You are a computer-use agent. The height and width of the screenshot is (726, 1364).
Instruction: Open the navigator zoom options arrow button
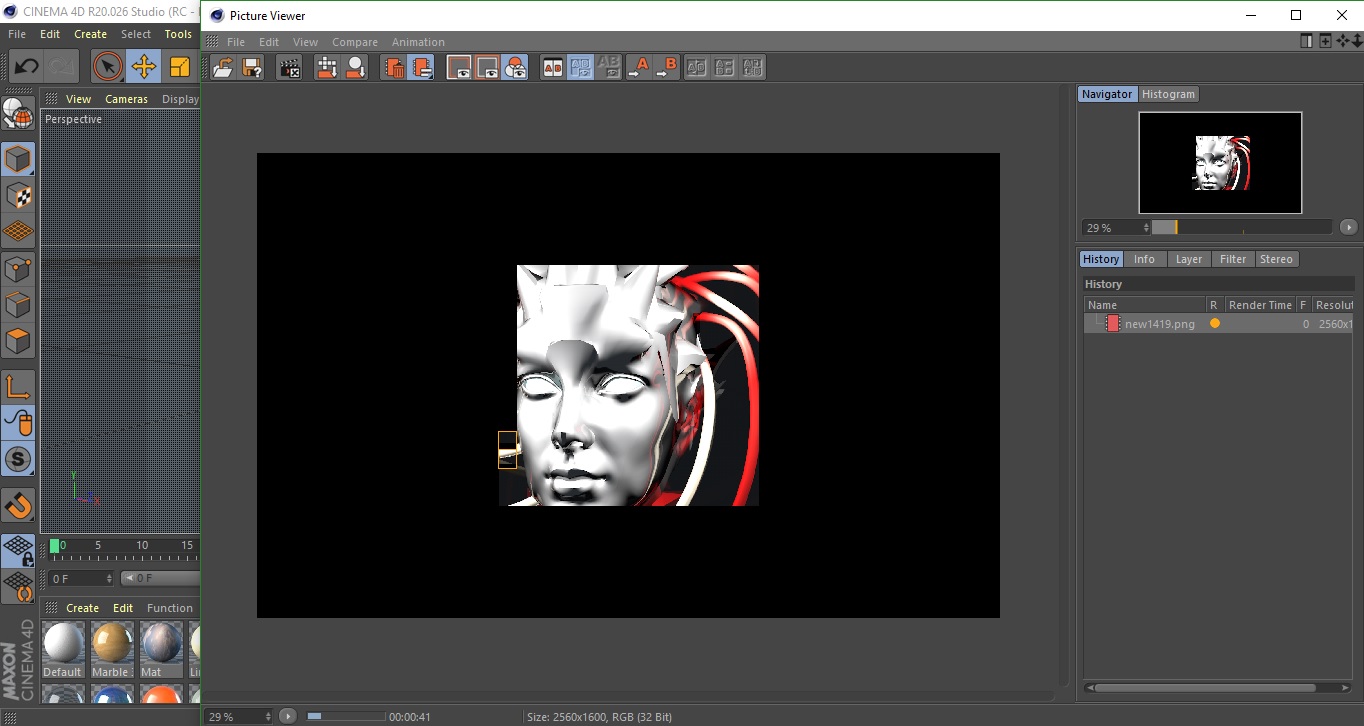point(1348,228)
